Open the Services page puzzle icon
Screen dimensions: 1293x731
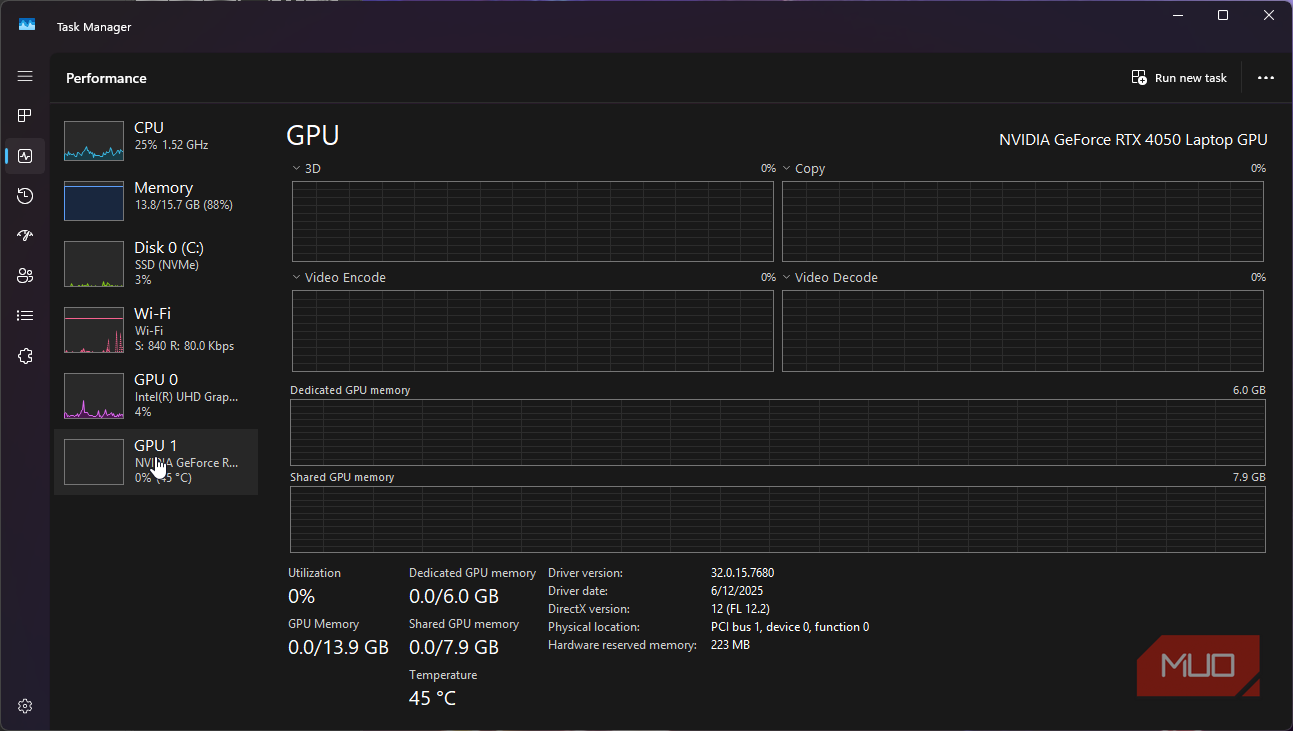click(x=25, y=356)
